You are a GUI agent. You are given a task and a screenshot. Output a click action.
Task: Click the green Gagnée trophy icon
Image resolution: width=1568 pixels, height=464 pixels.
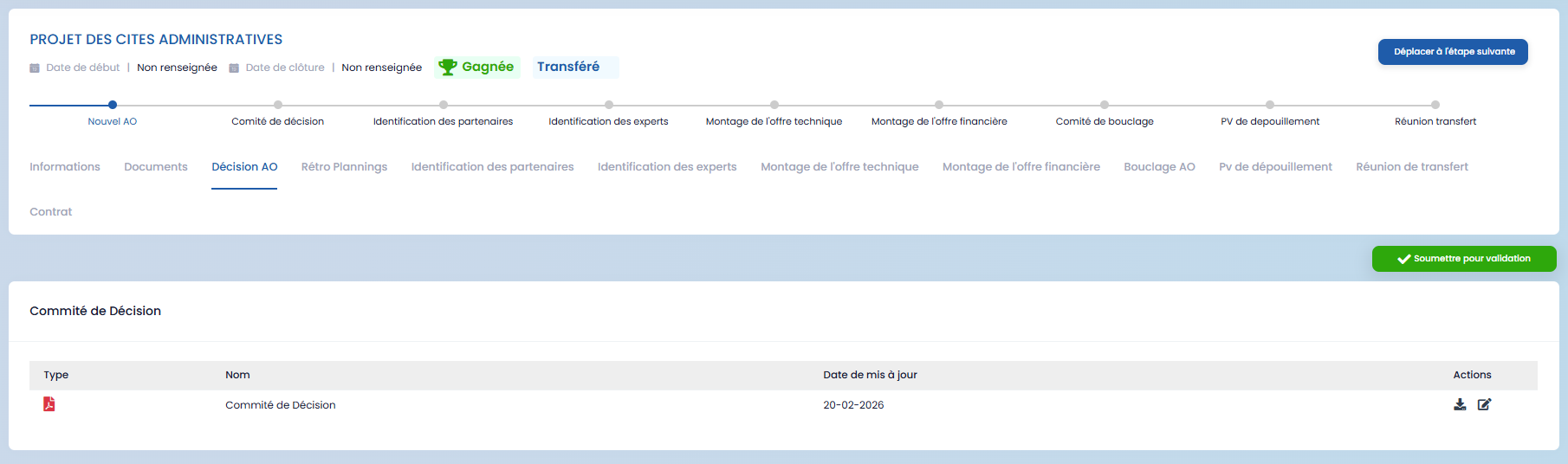(447, 67)
